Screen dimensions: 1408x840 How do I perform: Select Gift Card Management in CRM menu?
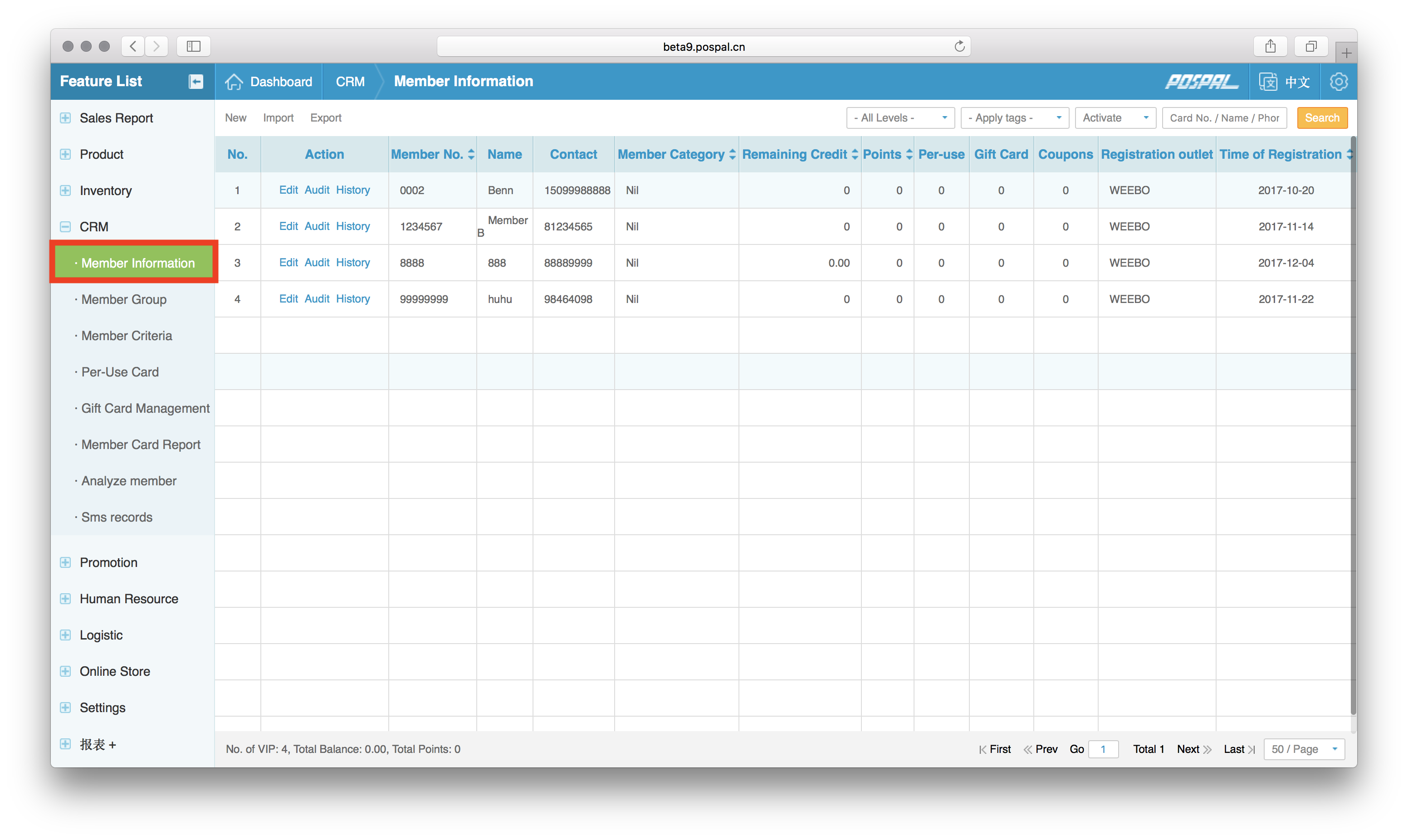tap(145, 408)
